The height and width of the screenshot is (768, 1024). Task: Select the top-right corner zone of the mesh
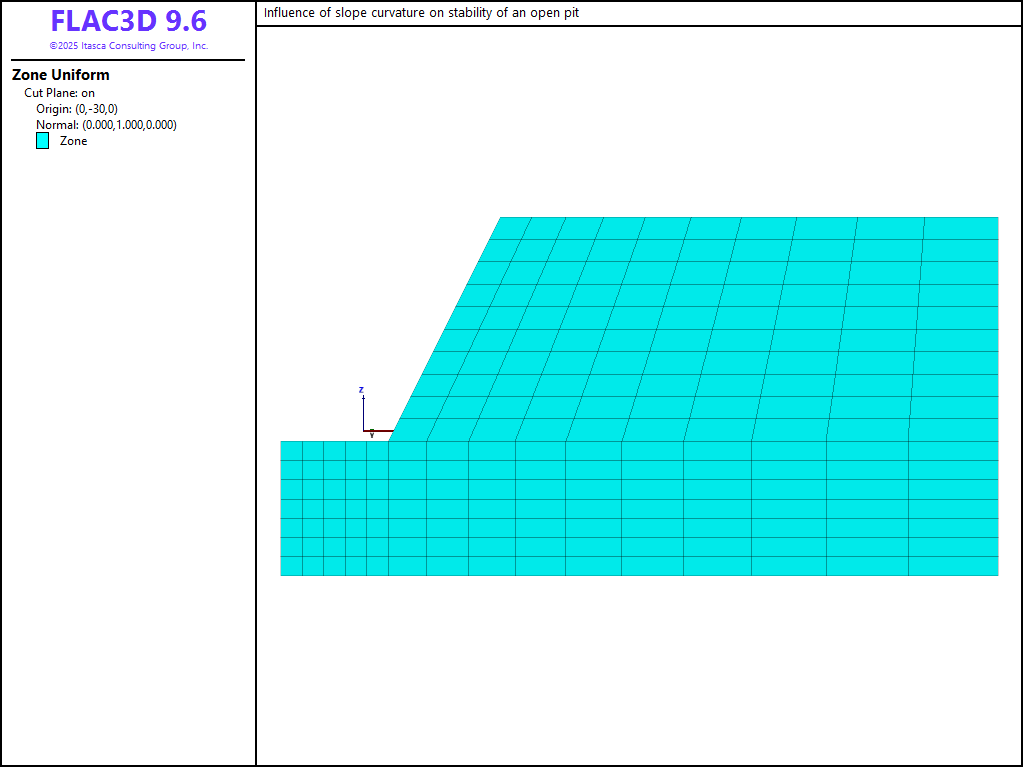(960, 228)
